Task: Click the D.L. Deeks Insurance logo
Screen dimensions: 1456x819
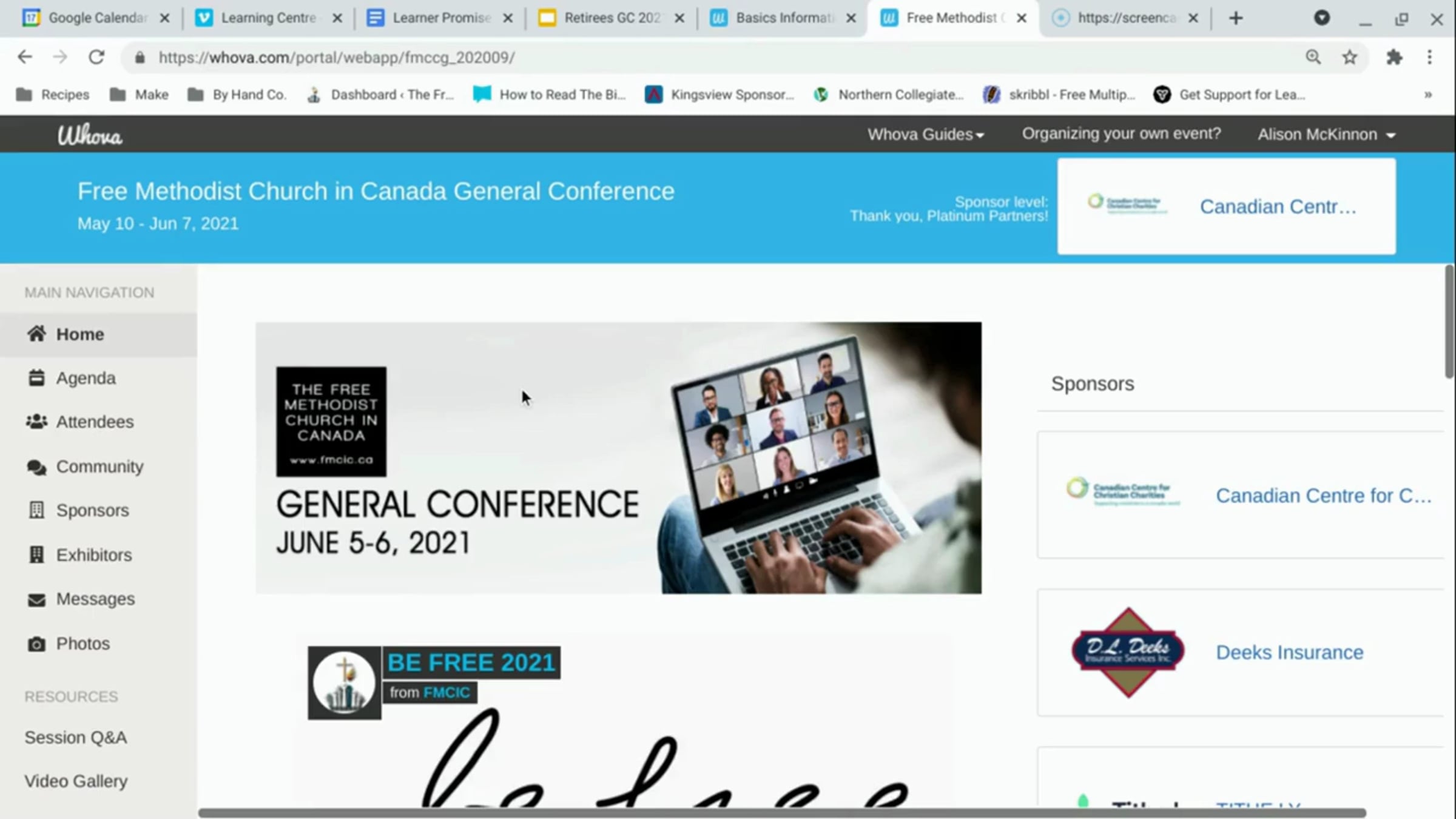Action: [1128, 652]
